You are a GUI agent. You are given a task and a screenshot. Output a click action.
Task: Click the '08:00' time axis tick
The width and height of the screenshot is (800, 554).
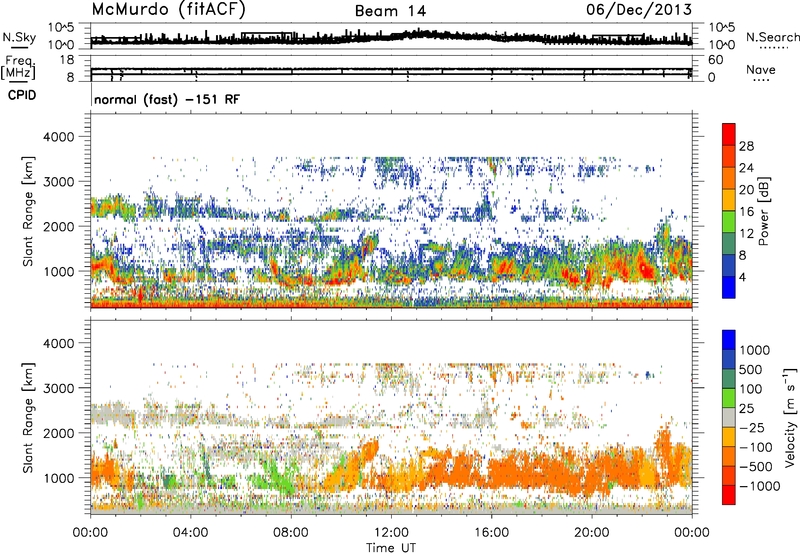click(290, 533)
